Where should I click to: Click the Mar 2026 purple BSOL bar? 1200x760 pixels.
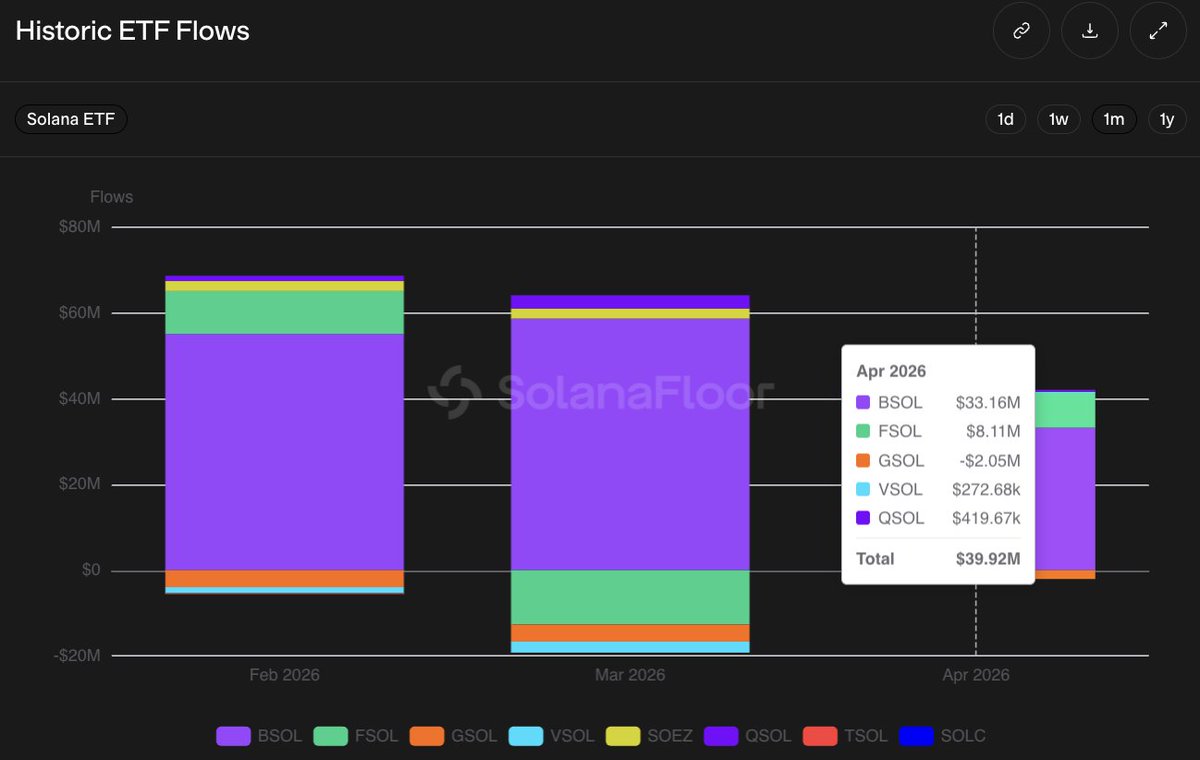630,444
